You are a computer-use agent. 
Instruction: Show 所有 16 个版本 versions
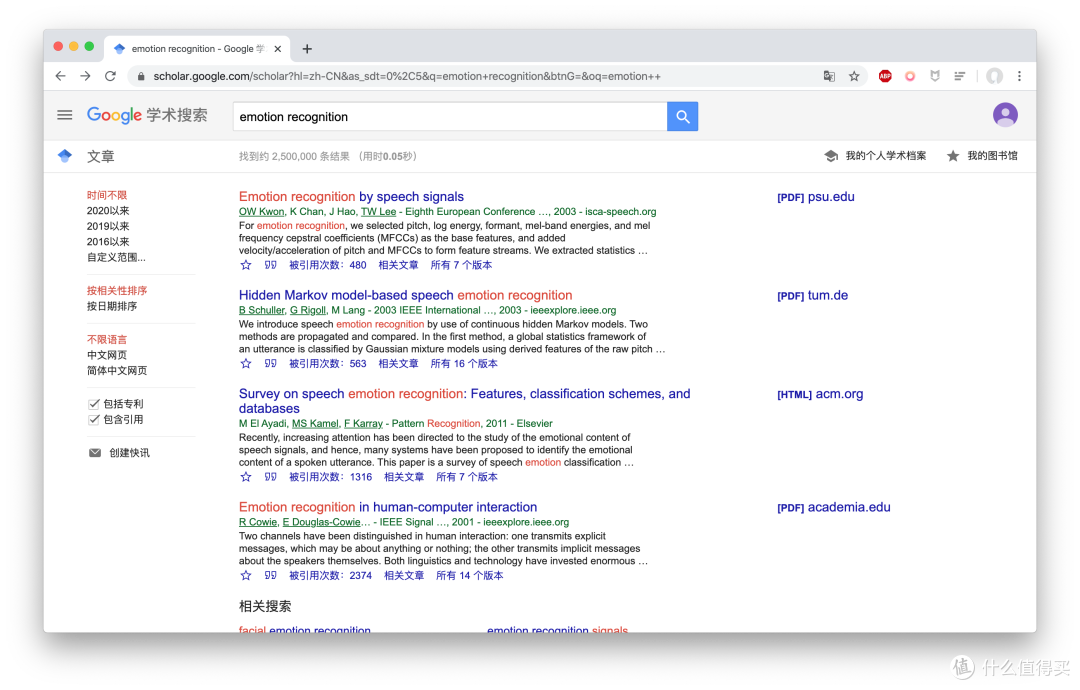click(x=464, y=364)
